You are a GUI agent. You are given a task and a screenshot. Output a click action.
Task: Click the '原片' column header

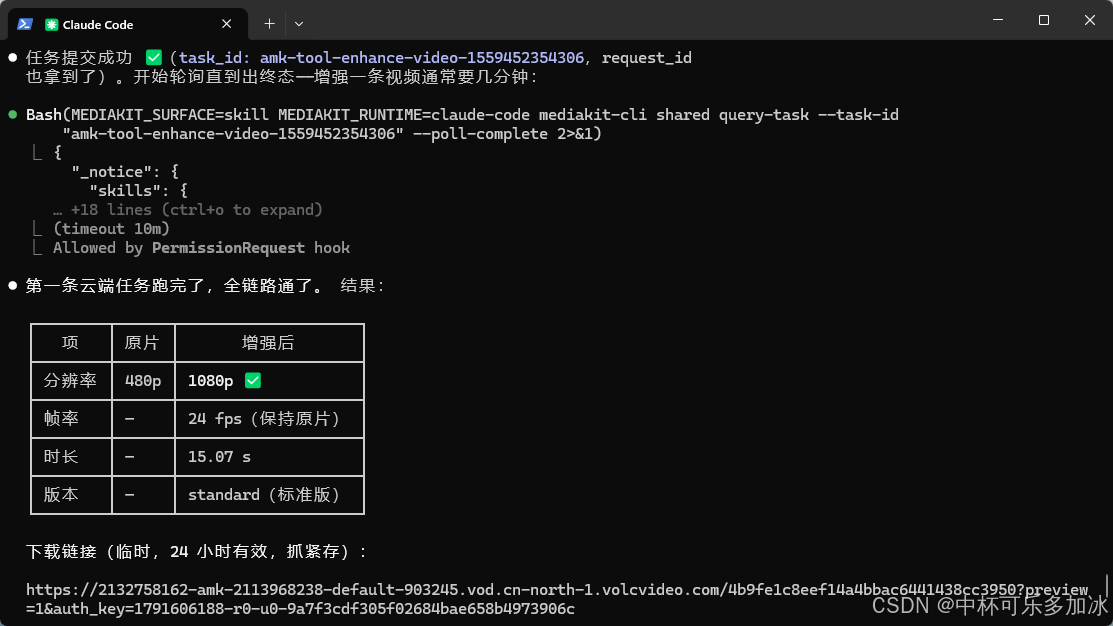pyautogui.click(x=142, y=343)
